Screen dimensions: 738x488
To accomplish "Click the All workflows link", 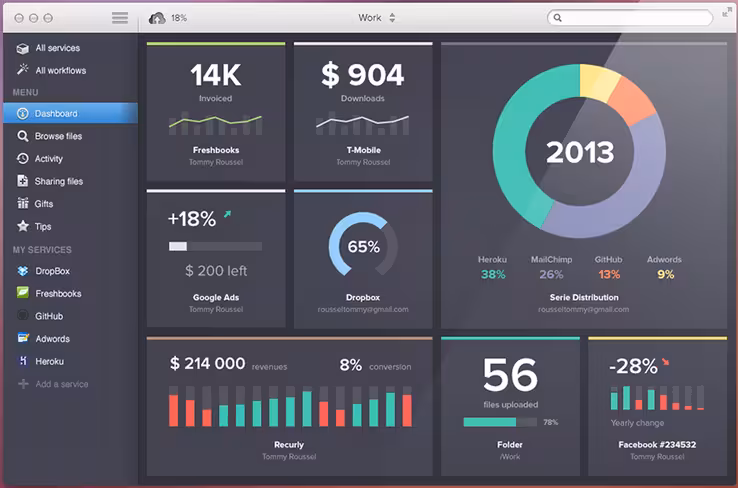I will tap(61, 71).
